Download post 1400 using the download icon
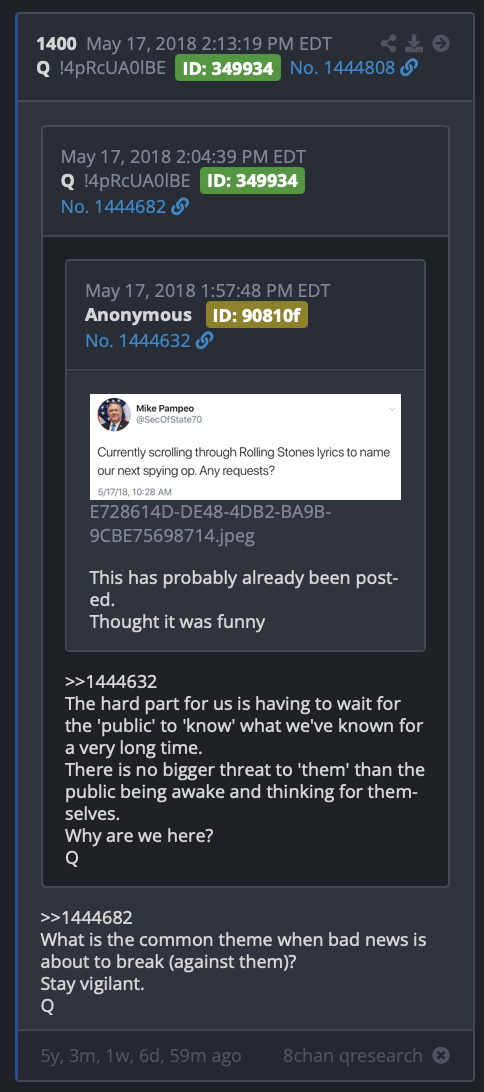 [x=414, y=44]
